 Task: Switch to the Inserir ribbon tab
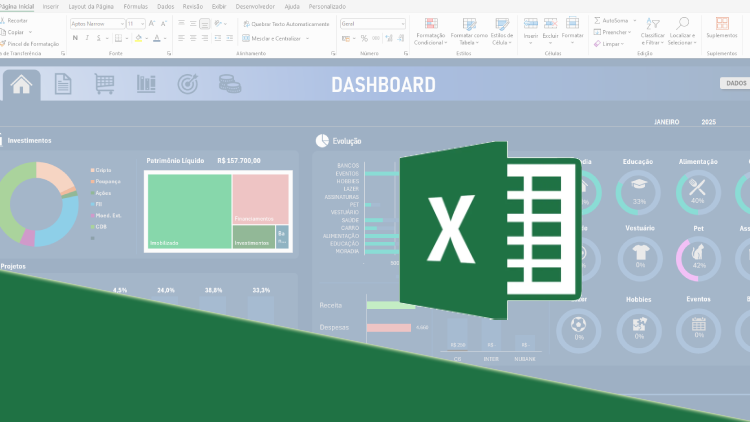(x=50, y=7)
